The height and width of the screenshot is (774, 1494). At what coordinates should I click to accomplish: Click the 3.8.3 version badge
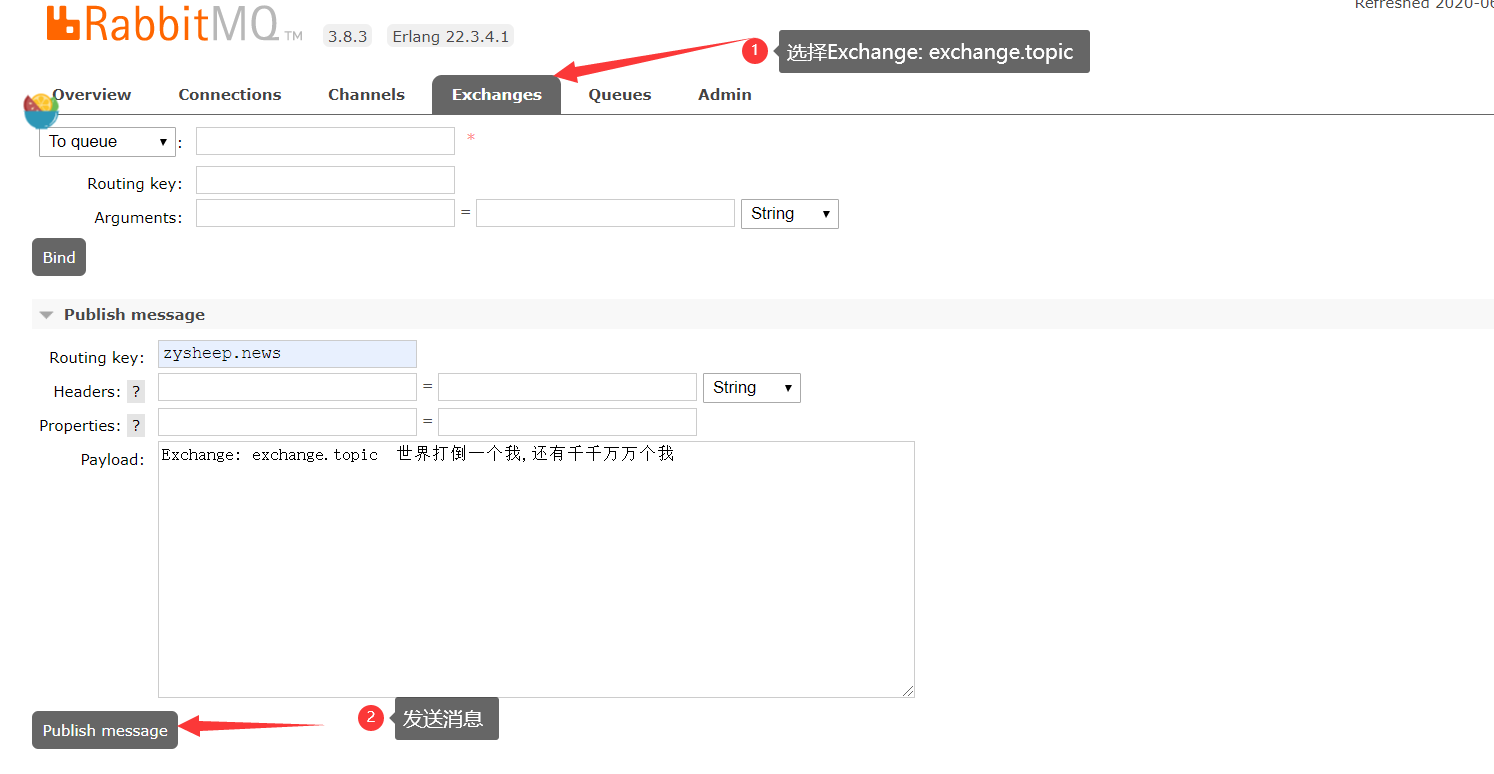[x=347, y=37]
